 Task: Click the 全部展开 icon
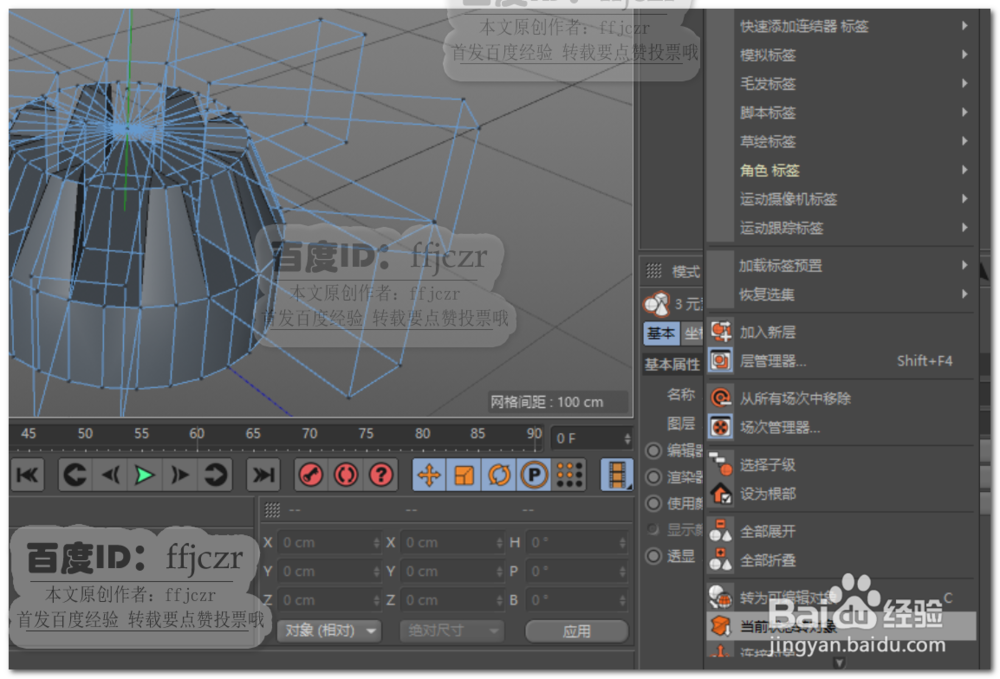(x=721, y=530)
